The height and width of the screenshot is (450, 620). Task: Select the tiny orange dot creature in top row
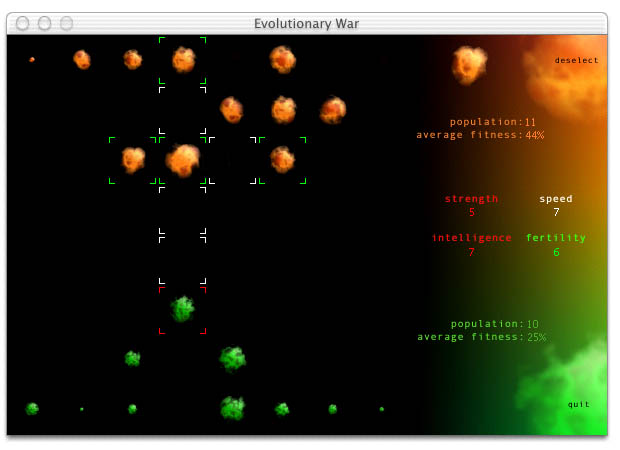pos(32,60)
